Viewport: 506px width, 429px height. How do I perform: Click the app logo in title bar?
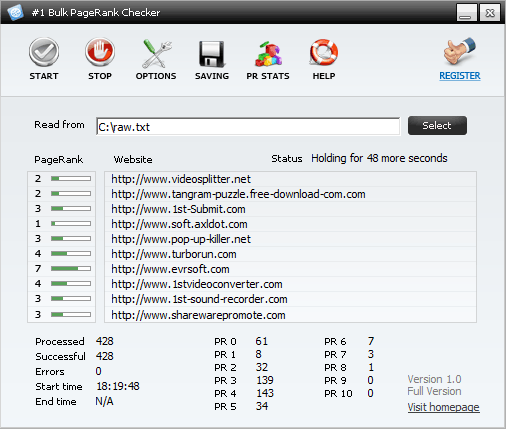(15, 12)
